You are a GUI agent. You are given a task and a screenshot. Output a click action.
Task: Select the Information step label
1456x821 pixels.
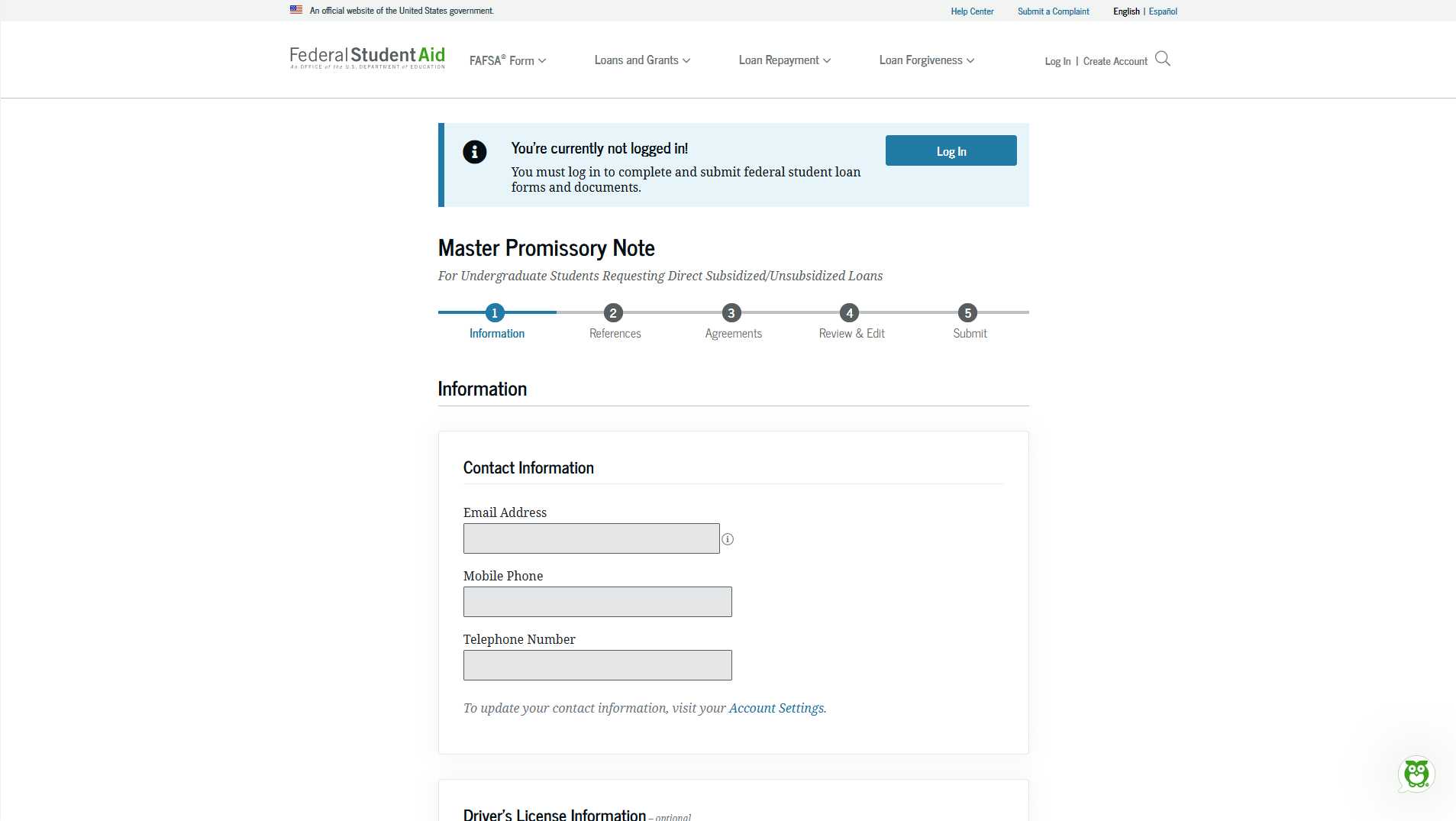pos(497,334)
